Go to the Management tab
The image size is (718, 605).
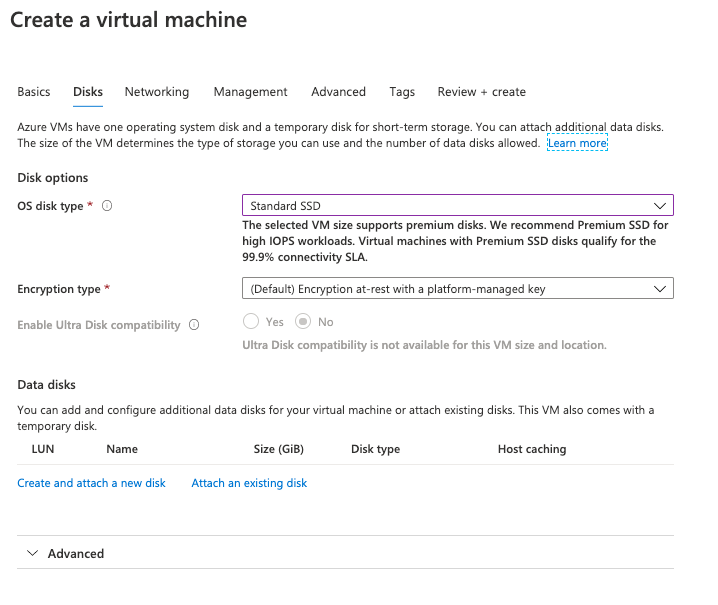tap(250, 92)
